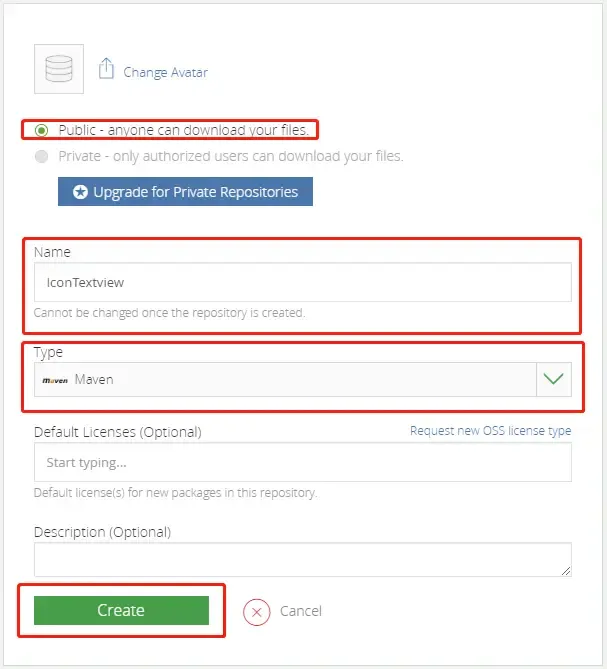Expand the green chevron of Type dropdown
This screenshot has width=607, height=669.
[553, 380]
